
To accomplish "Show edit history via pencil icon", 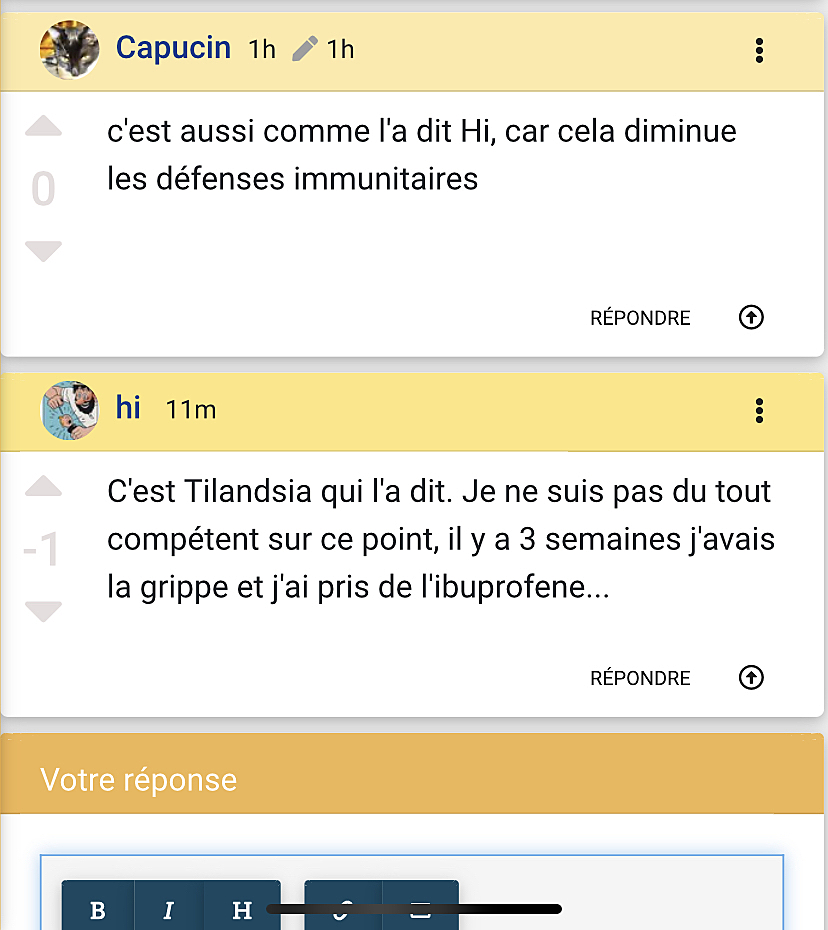I will pyautogui.click(x=305, y=49).
